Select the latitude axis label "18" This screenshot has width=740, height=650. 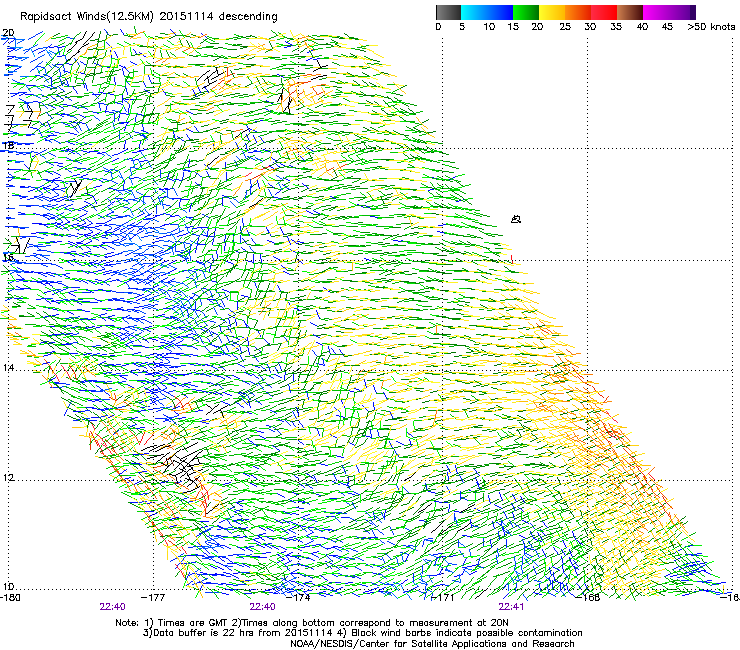tap(8, 145)
